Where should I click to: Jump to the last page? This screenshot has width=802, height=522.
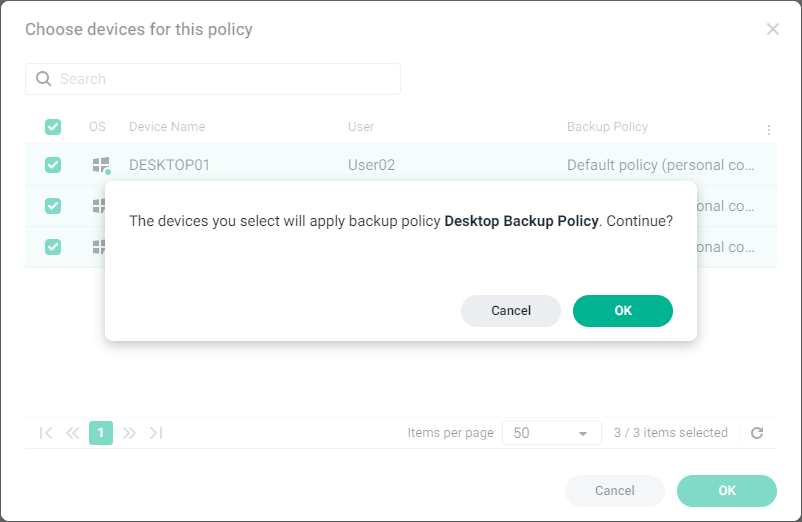156,433
